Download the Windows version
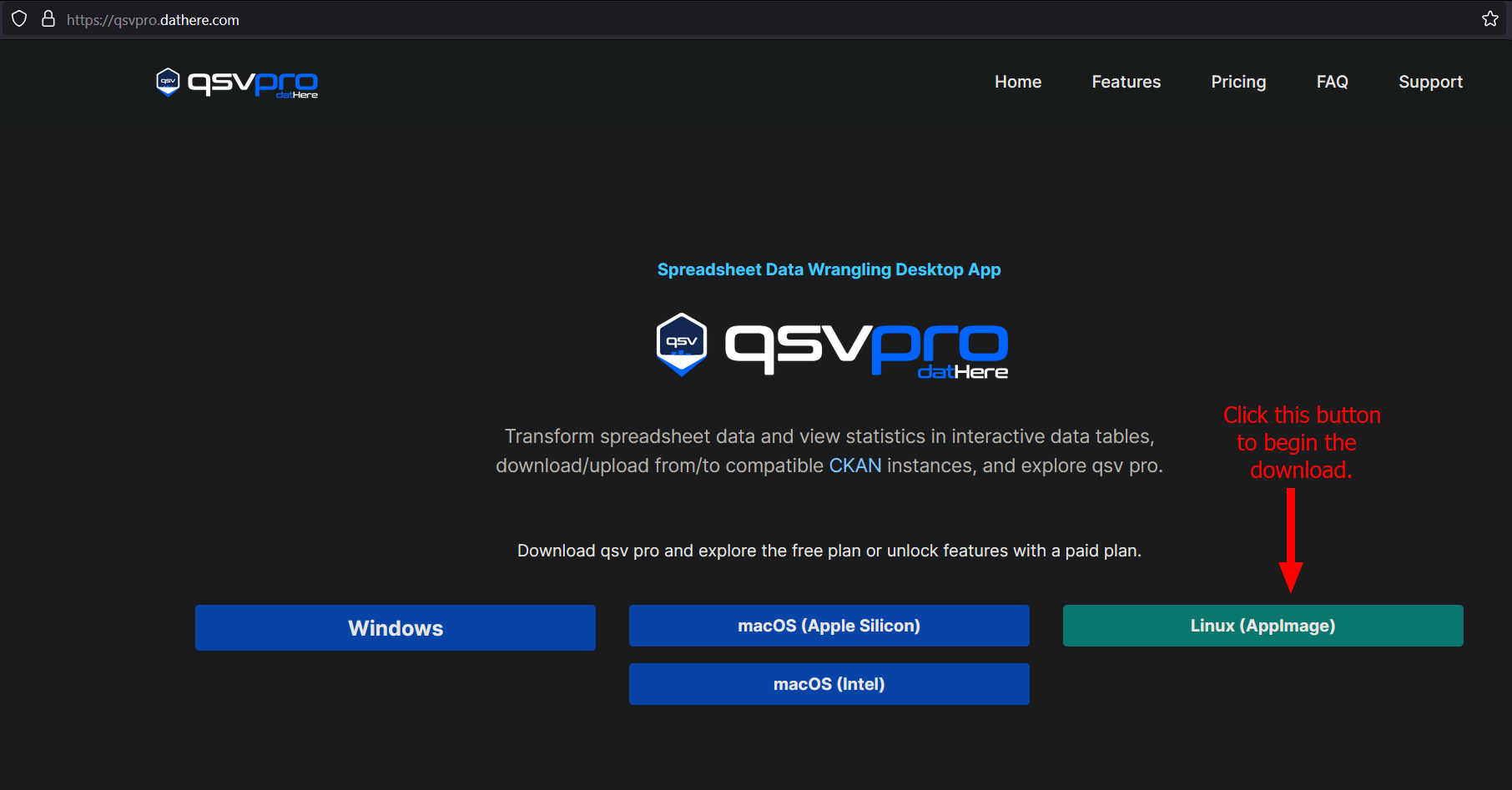Viewport: 1512px width, 790px height. pyautogui.click(x=396, y=627)
